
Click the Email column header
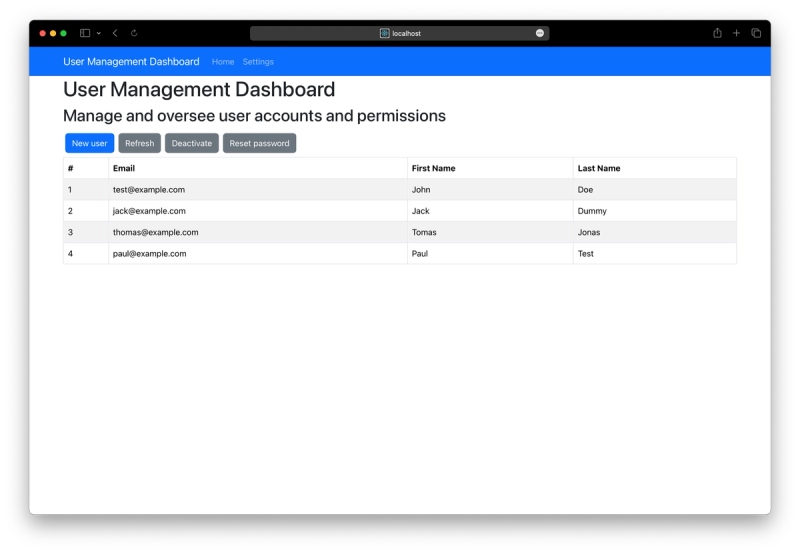coord(258,168)
